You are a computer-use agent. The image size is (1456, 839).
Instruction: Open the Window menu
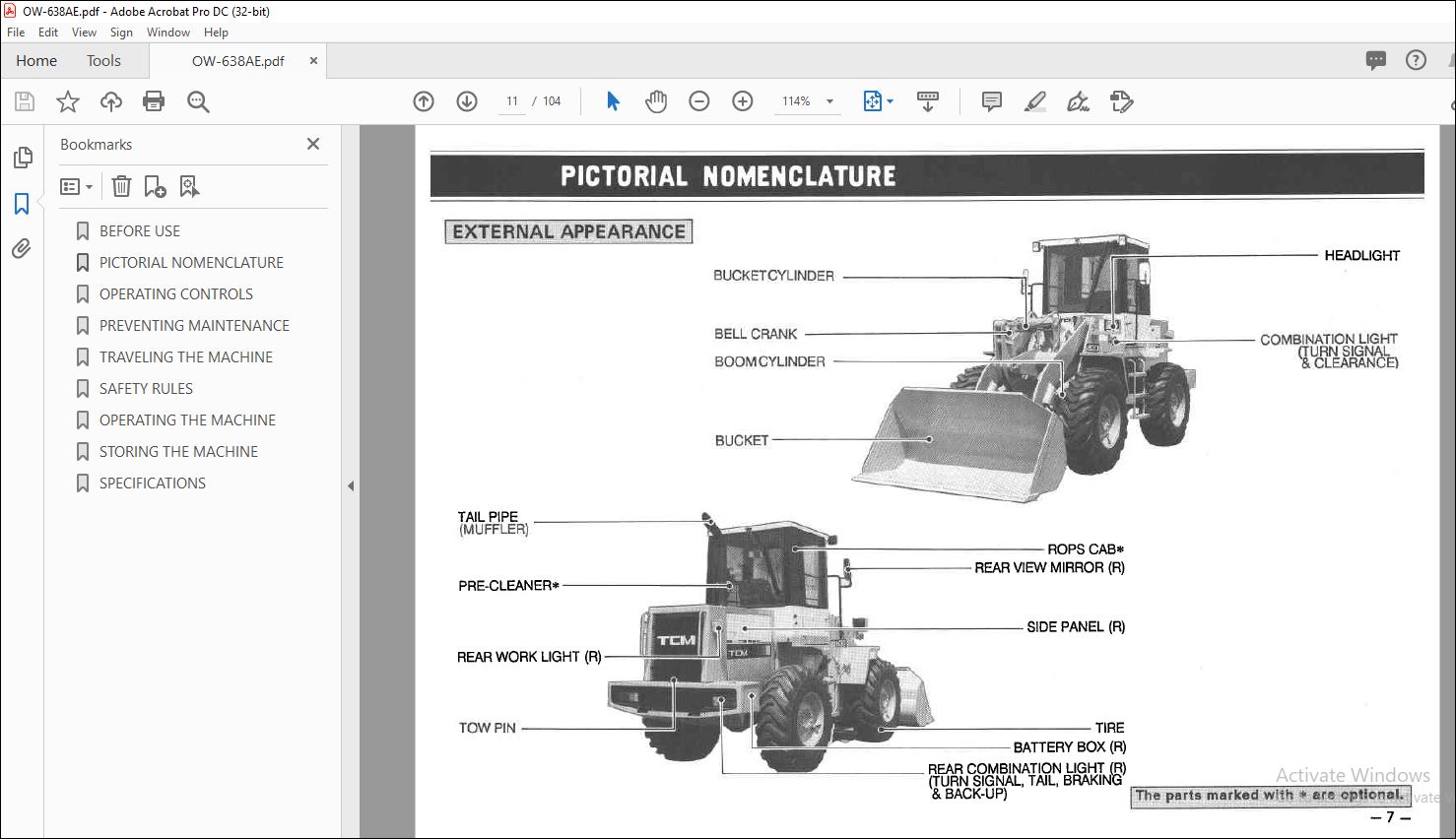point(168,32)
